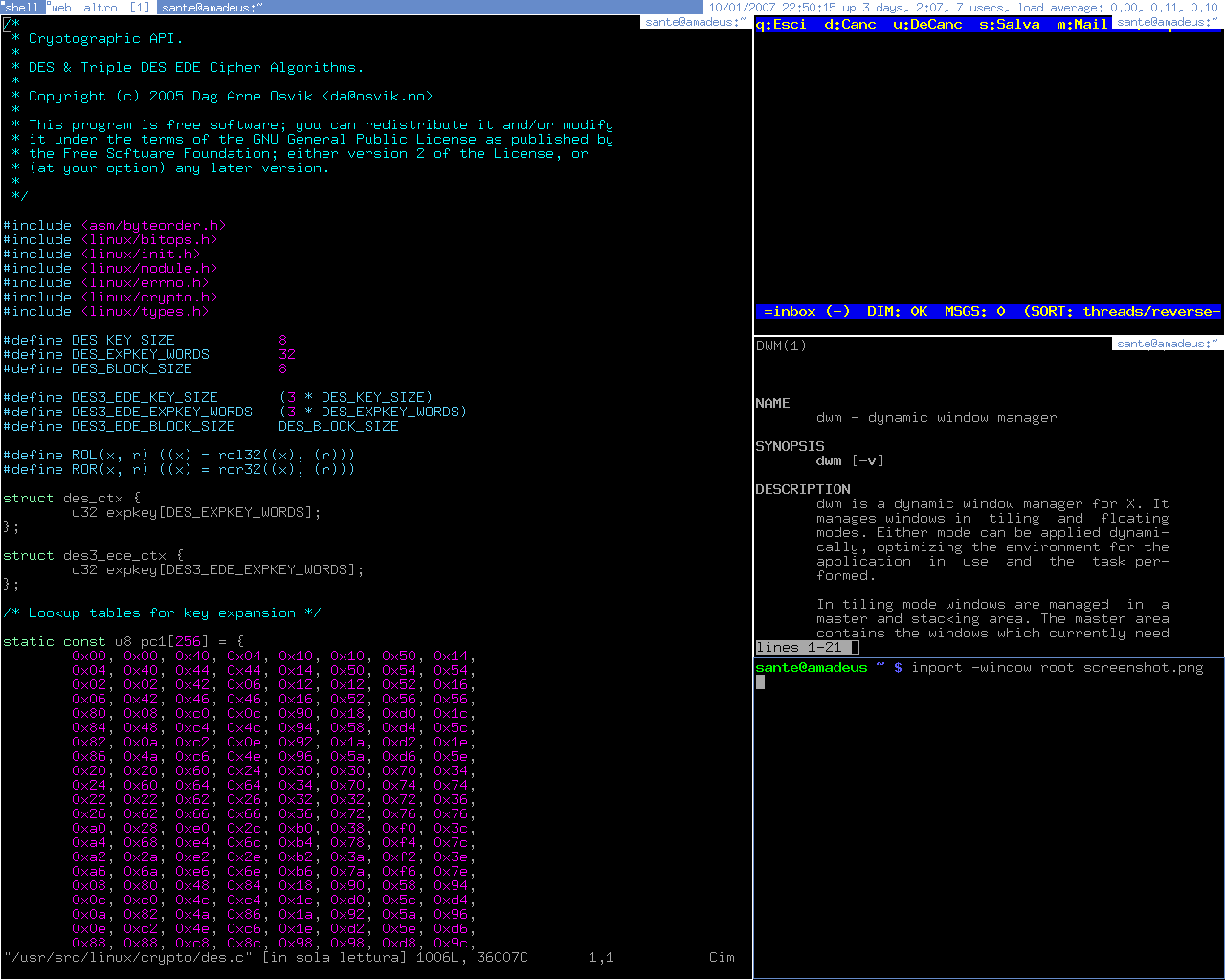The height and width of the screenshot is (980, 1225).
Task: Click the vim window title label 'sante@amadeus:~'
Action: pos(695,22)
